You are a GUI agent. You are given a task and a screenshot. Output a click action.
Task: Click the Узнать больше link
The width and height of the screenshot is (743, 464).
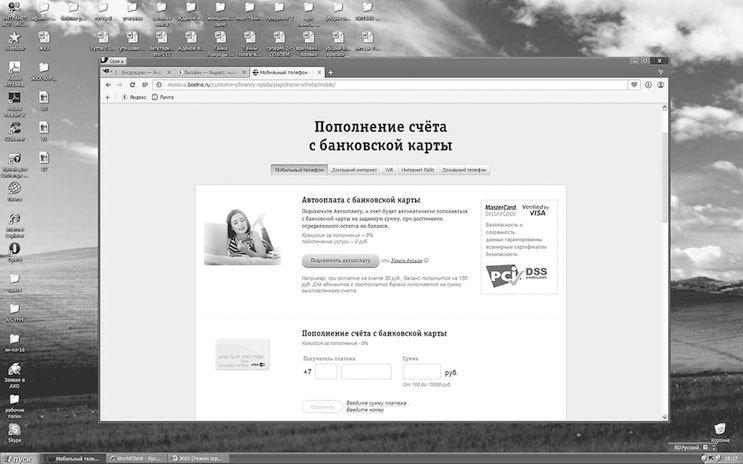[406, 260]
